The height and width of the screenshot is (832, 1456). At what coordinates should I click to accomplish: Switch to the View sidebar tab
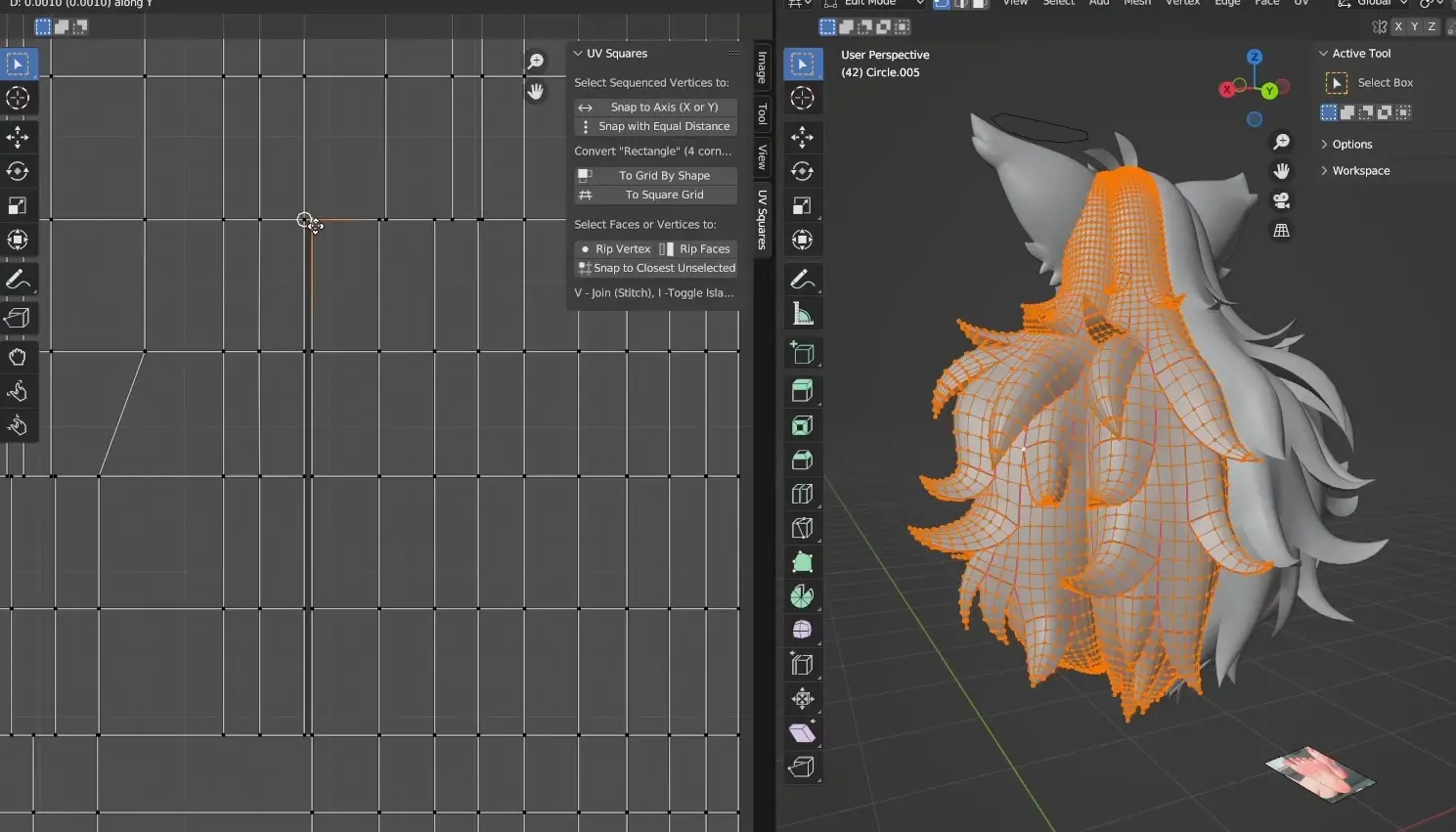tap(762, 156)
